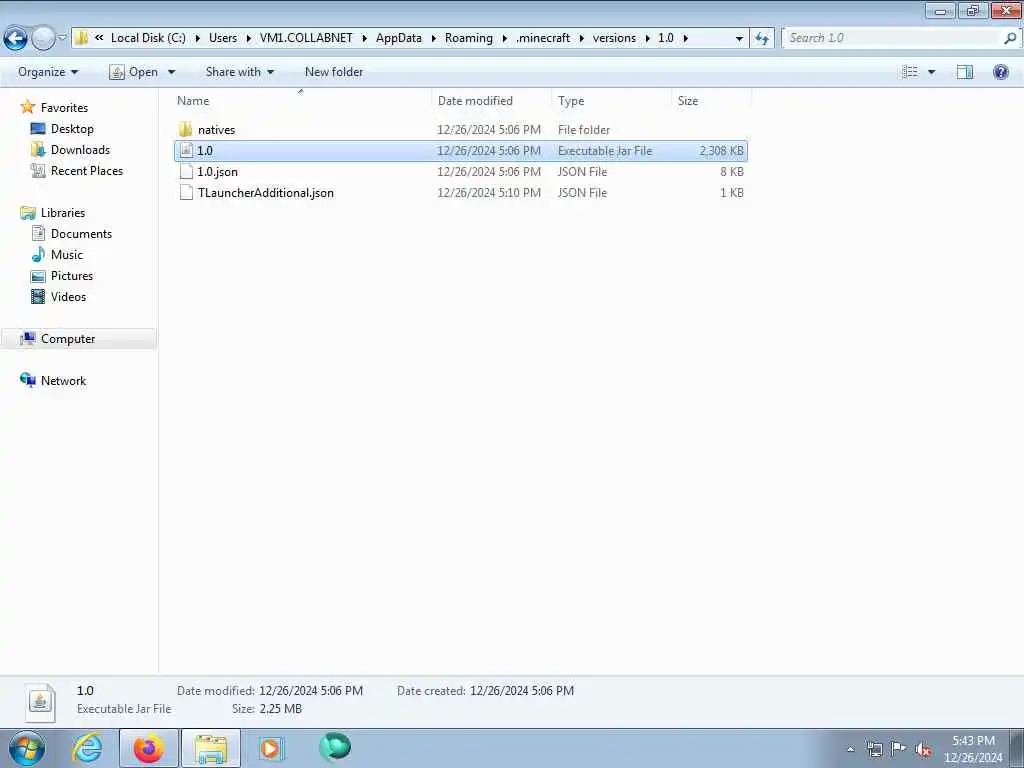Screen dimensions: 1024x768
Task: Select Network in the navigation pane
Action: coord(63,381)
